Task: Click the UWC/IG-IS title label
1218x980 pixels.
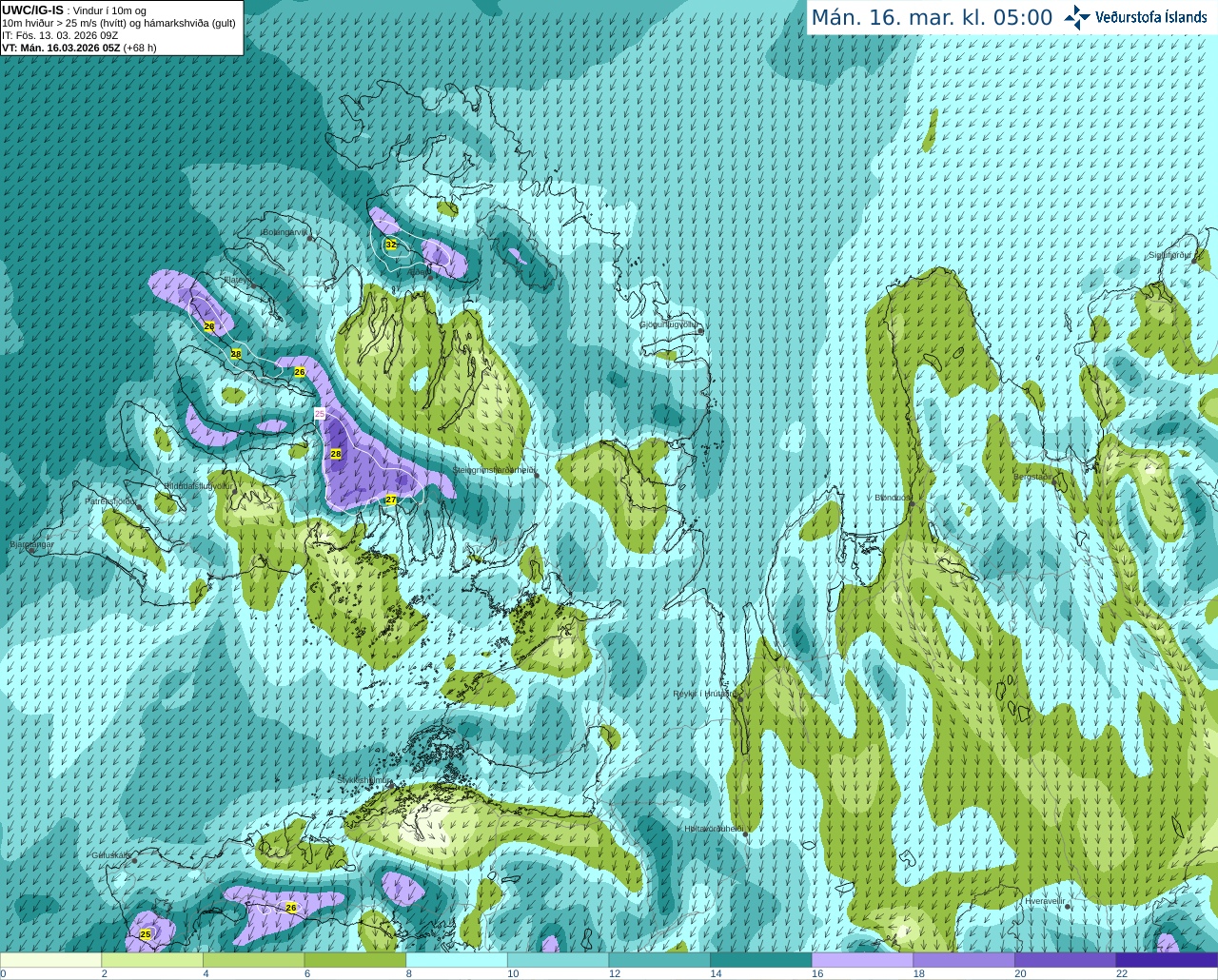Action: (x=32, y=10)
